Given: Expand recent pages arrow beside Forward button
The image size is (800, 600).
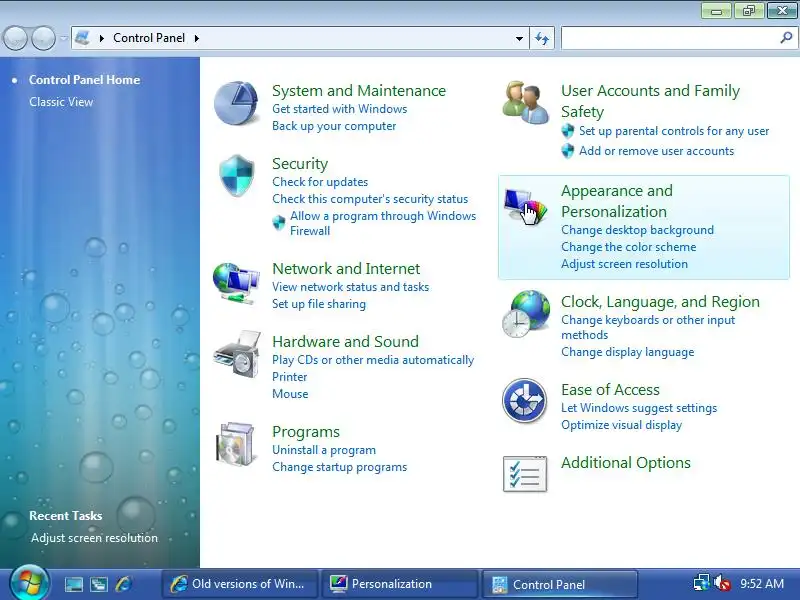Looking at the screenshot, I should [63, 38].
